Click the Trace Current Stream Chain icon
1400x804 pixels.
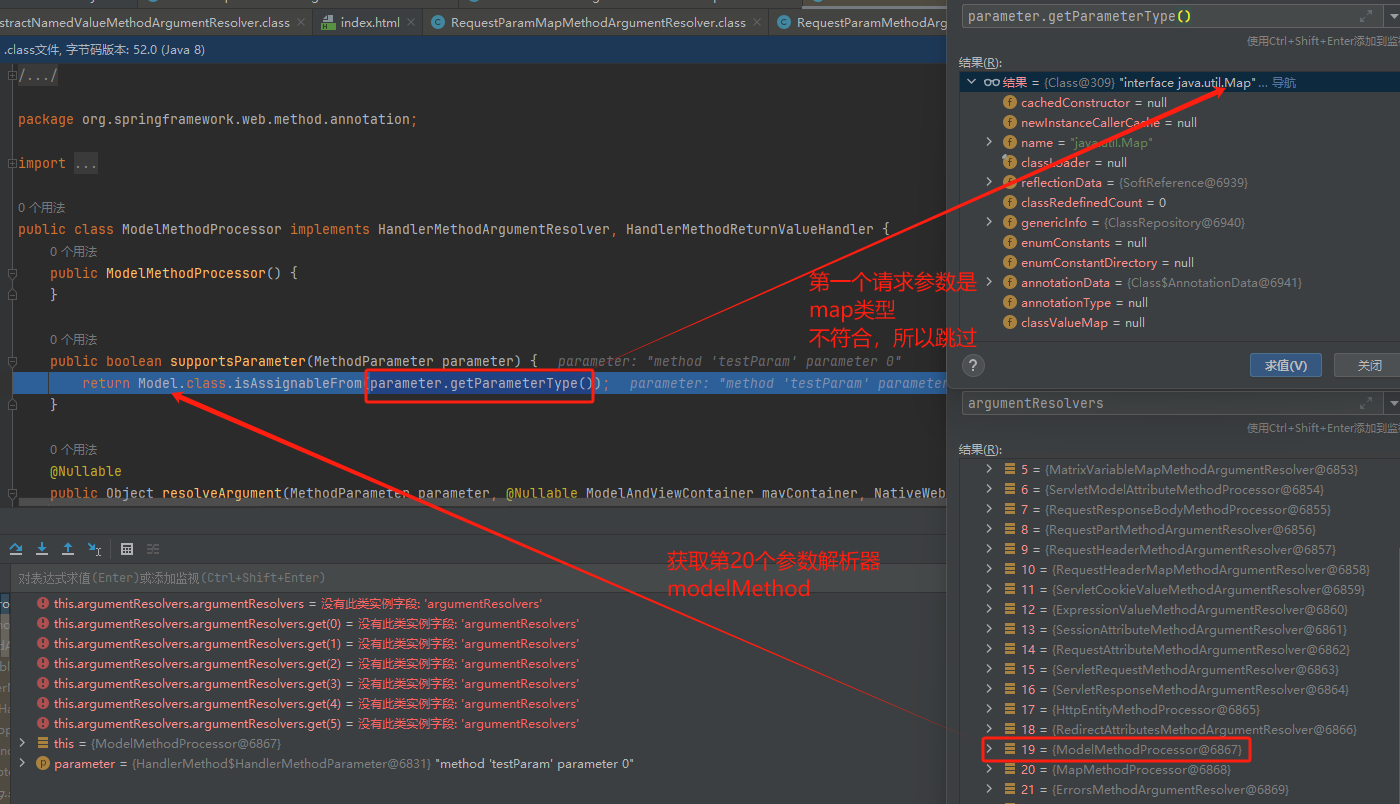tap(153, 549)
